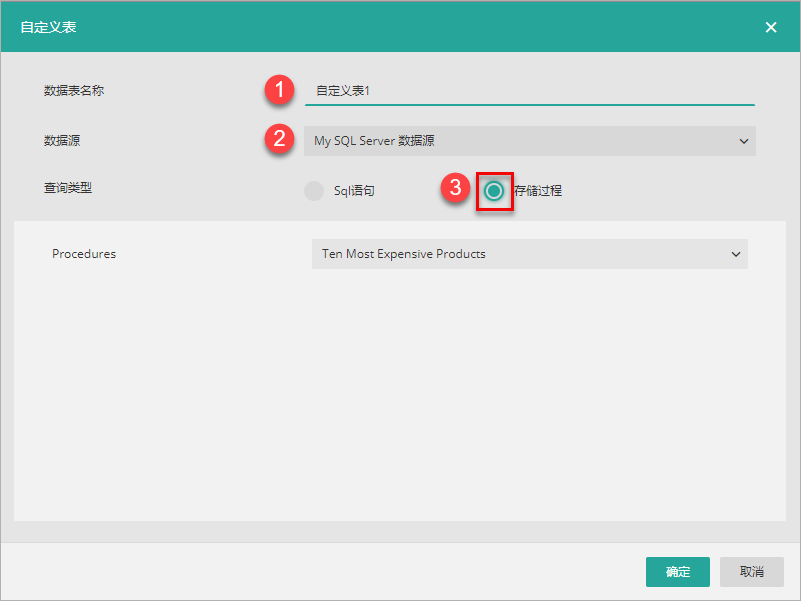Viewport: 801px width, 601px height.
Task: Click the Sql语句 option label text
Action: pos(354,190)
